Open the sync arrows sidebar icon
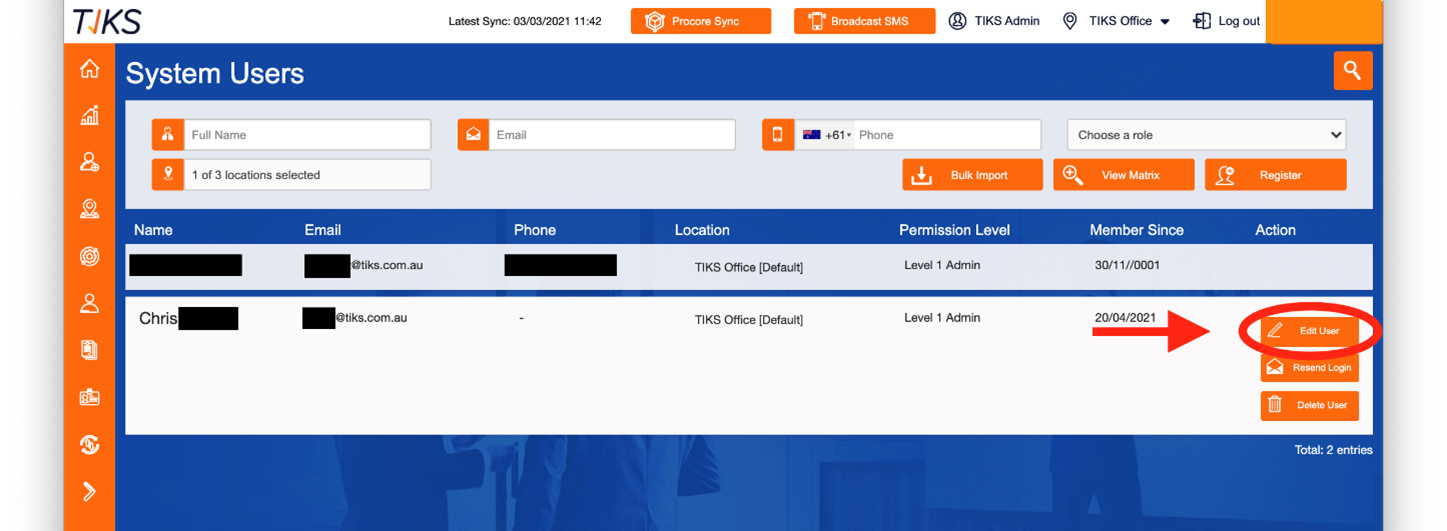This screenshot has height=531, width=1447. point(89,444)
